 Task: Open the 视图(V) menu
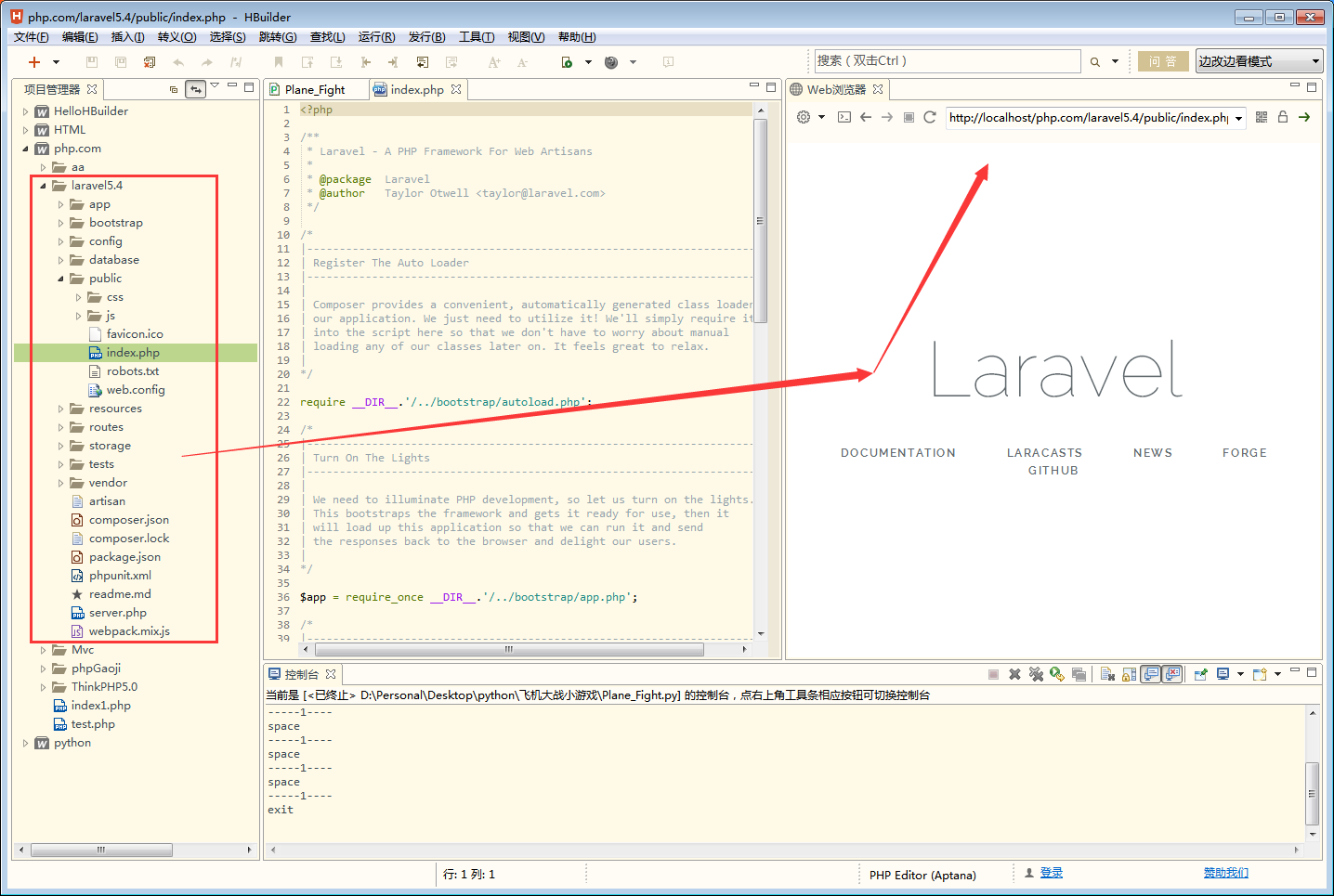(x=526, y=37)
